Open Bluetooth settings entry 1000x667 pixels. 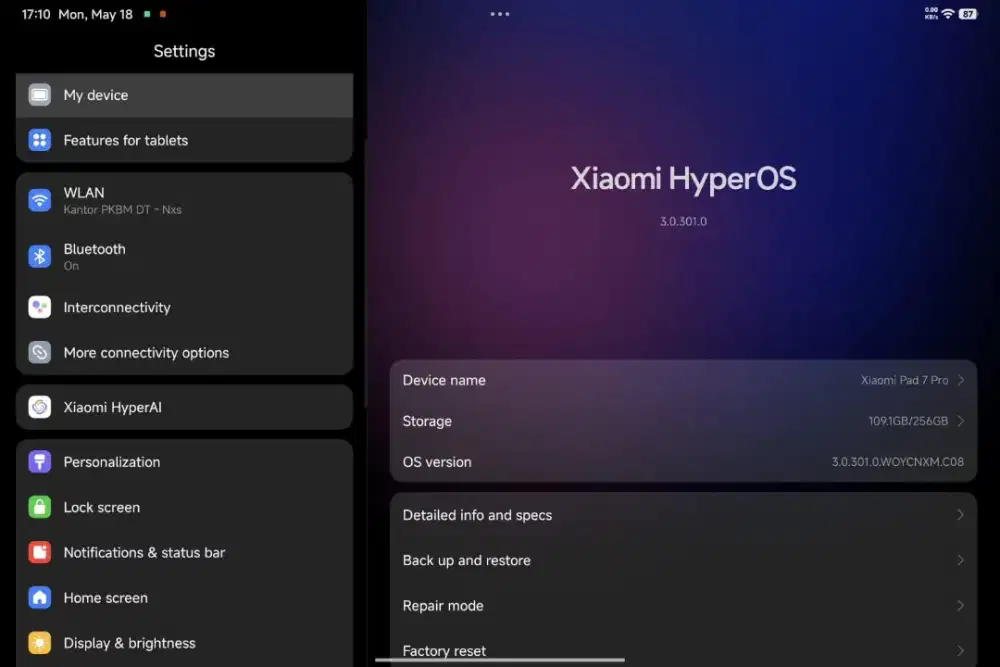point(184,256)
